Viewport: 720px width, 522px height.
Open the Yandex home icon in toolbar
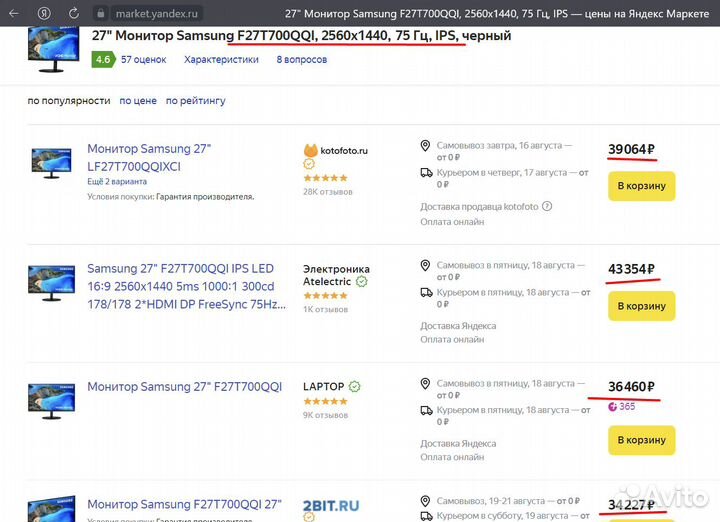(45, 14)
